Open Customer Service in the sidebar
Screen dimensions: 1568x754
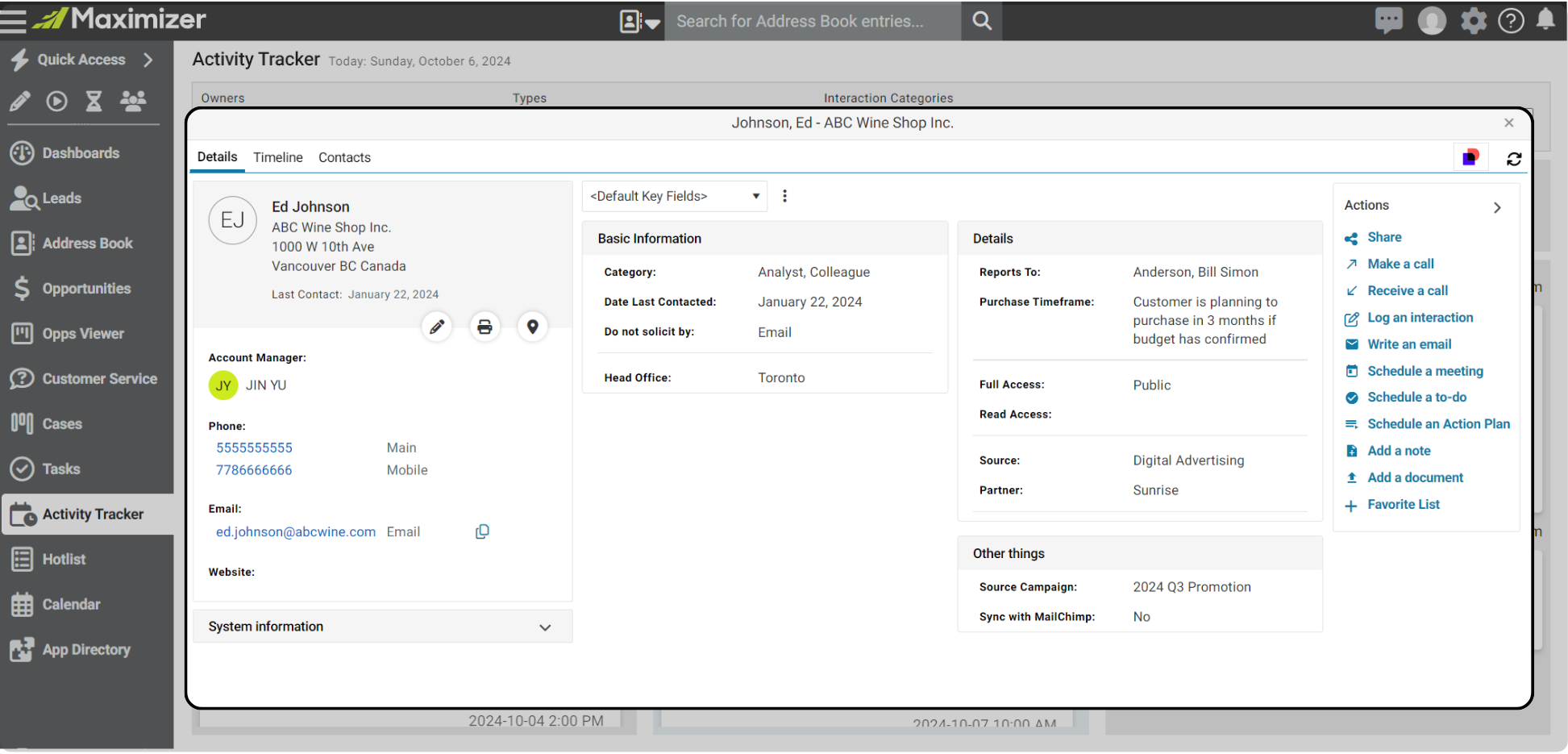[x=87, y=379]
